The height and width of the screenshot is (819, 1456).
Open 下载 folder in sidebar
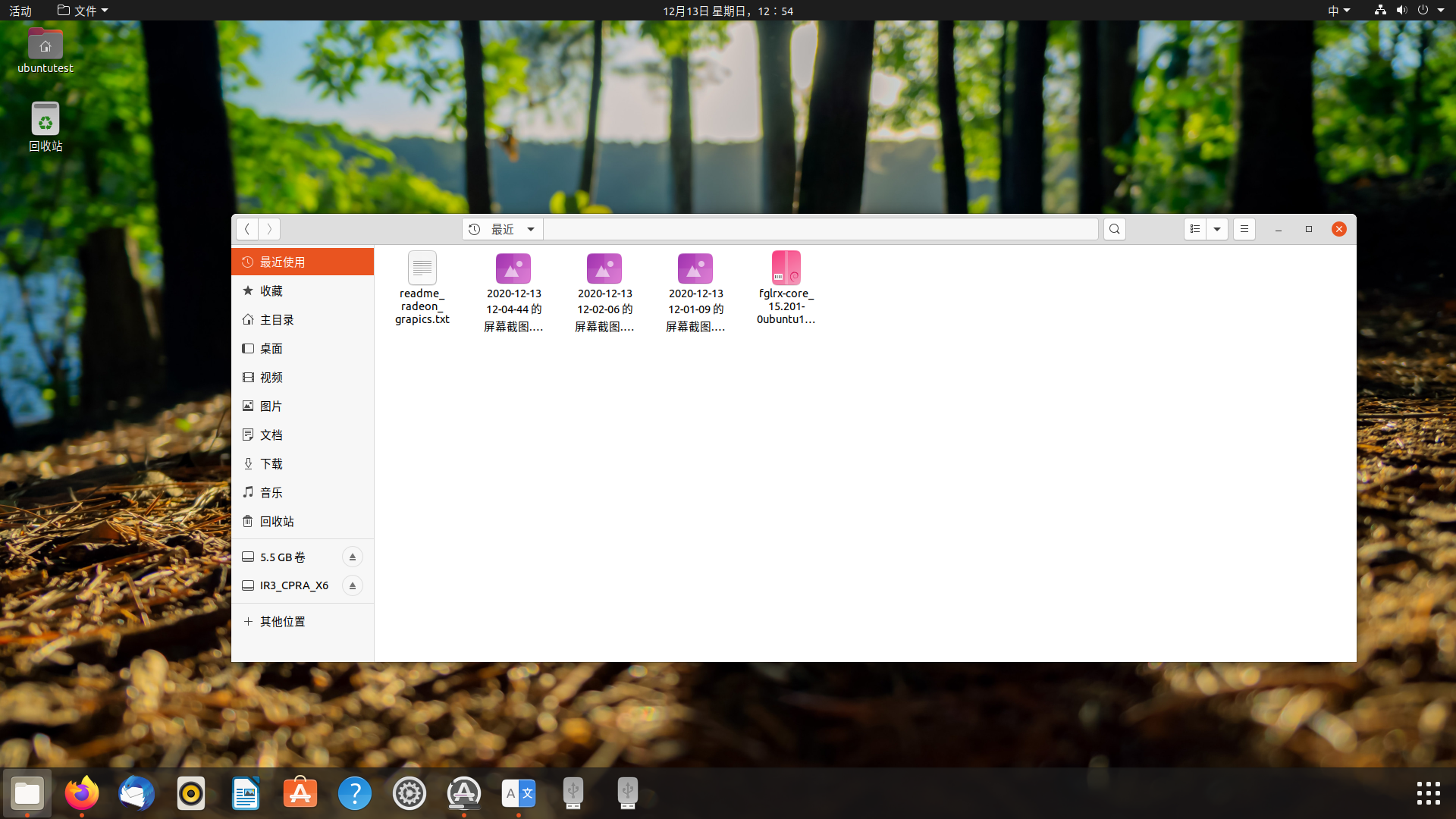coord(271,464)
